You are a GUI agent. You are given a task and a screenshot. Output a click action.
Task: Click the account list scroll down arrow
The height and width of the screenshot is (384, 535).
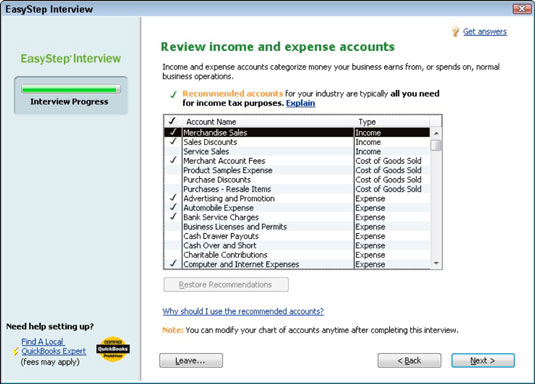[x=436, y=263]
